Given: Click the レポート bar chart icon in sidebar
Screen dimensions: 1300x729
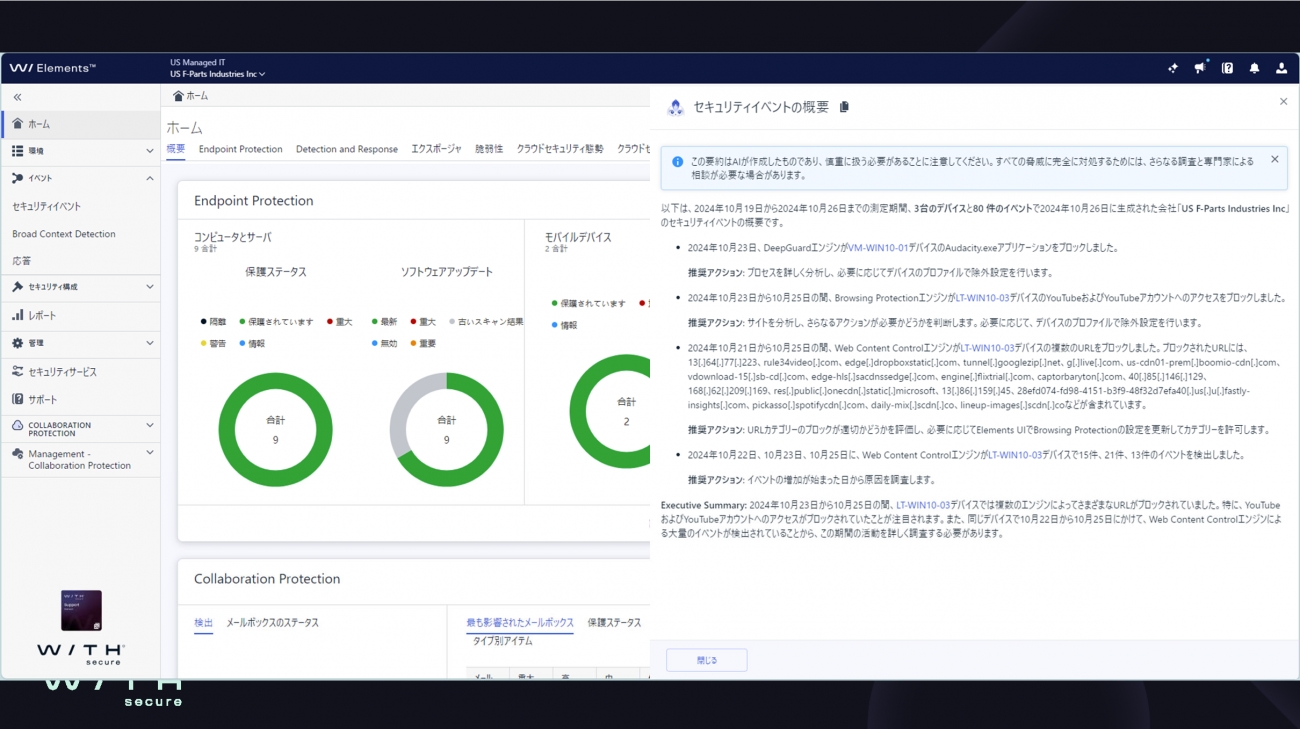Looking at the screenshot, I should pos(17,315).
